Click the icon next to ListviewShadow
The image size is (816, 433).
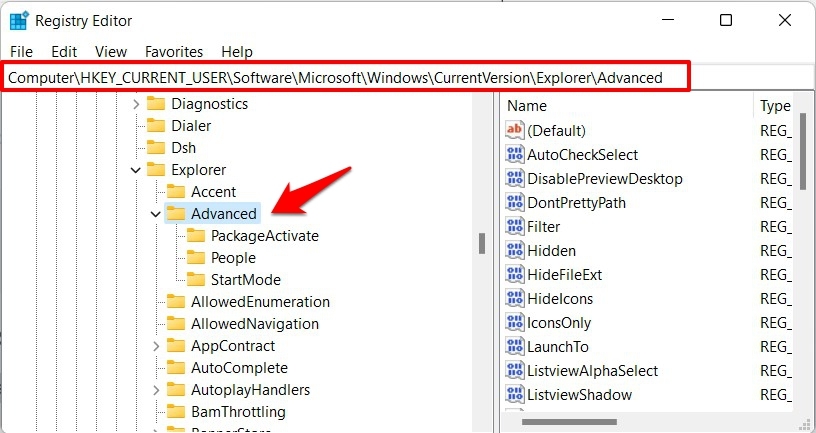click(x=515, y=394)
